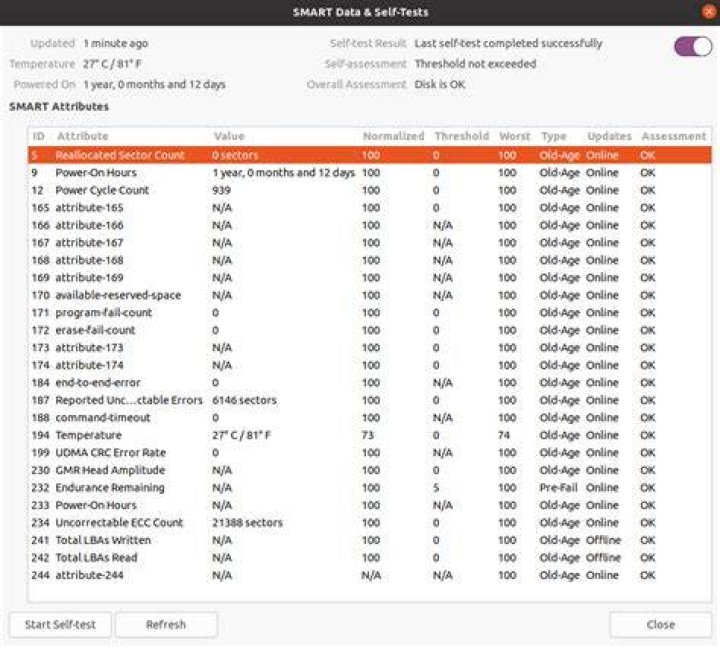Click the value 939 in Power Cycle Count
The image size is (720, 649).
[x=221, y=190]
